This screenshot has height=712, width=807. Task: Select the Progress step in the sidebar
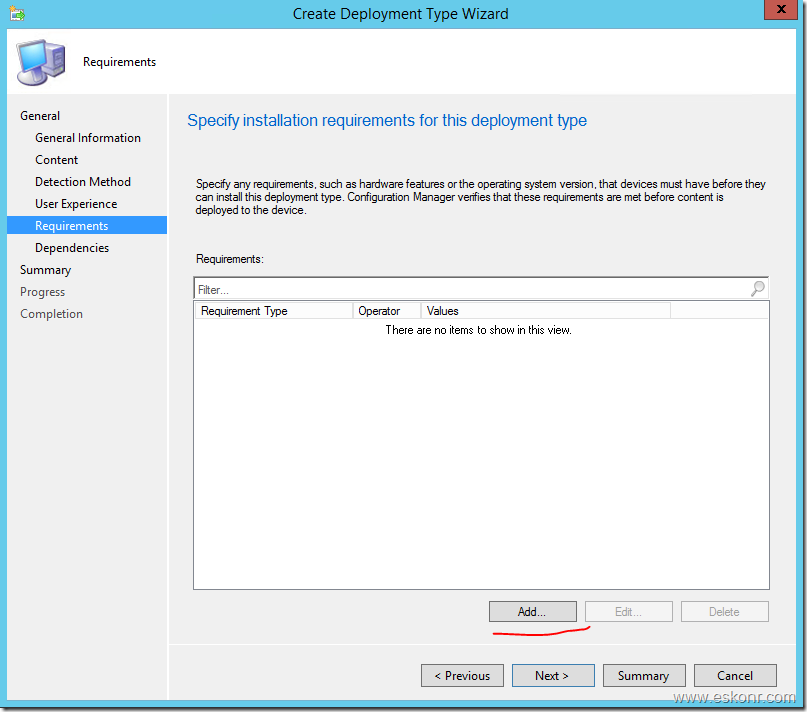click(42, 291)
